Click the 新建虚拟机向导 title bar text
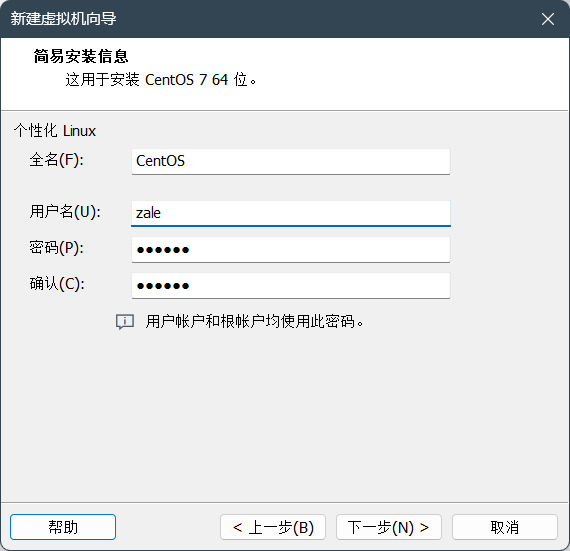Image resolution: width=570 pixels, height=551 pixels. (x=63, y=19)
